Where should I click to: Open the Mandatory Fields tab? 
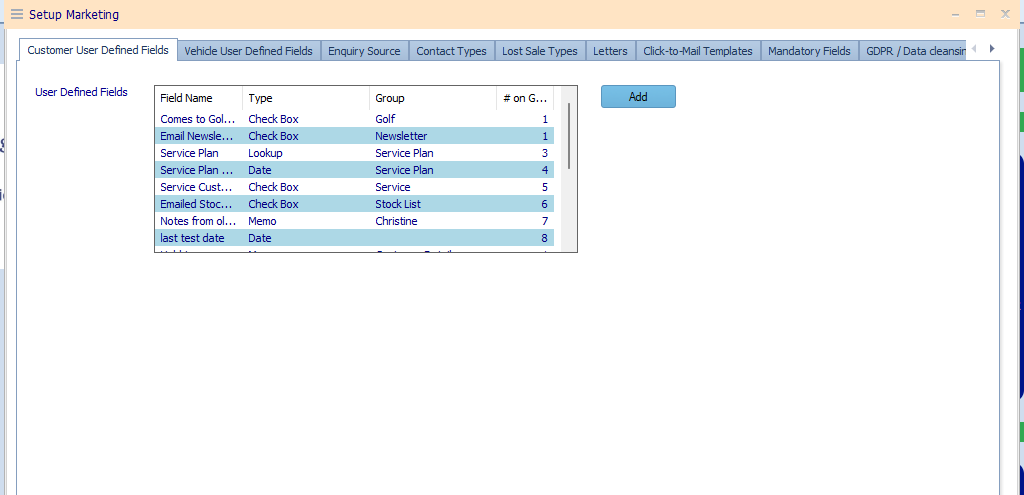tap(809, 51)
